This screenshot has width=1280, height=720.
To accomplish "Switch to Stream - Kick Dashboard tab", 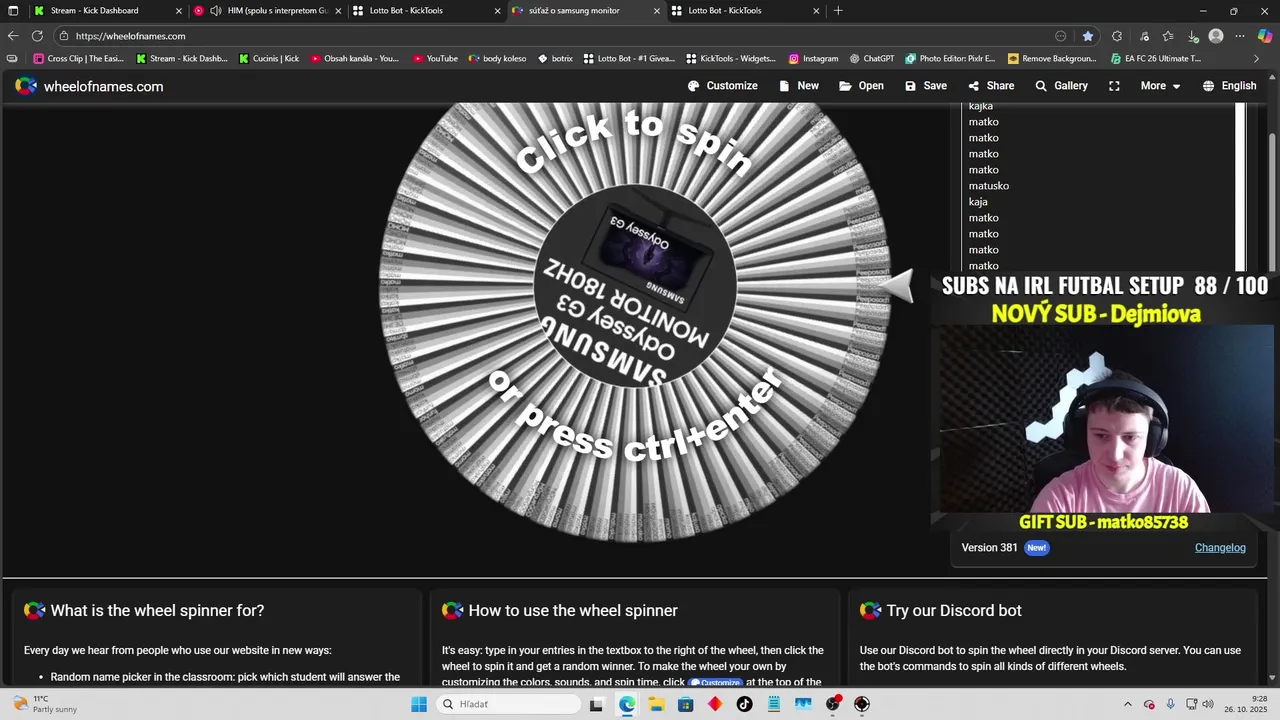I will tap(108, 11).
